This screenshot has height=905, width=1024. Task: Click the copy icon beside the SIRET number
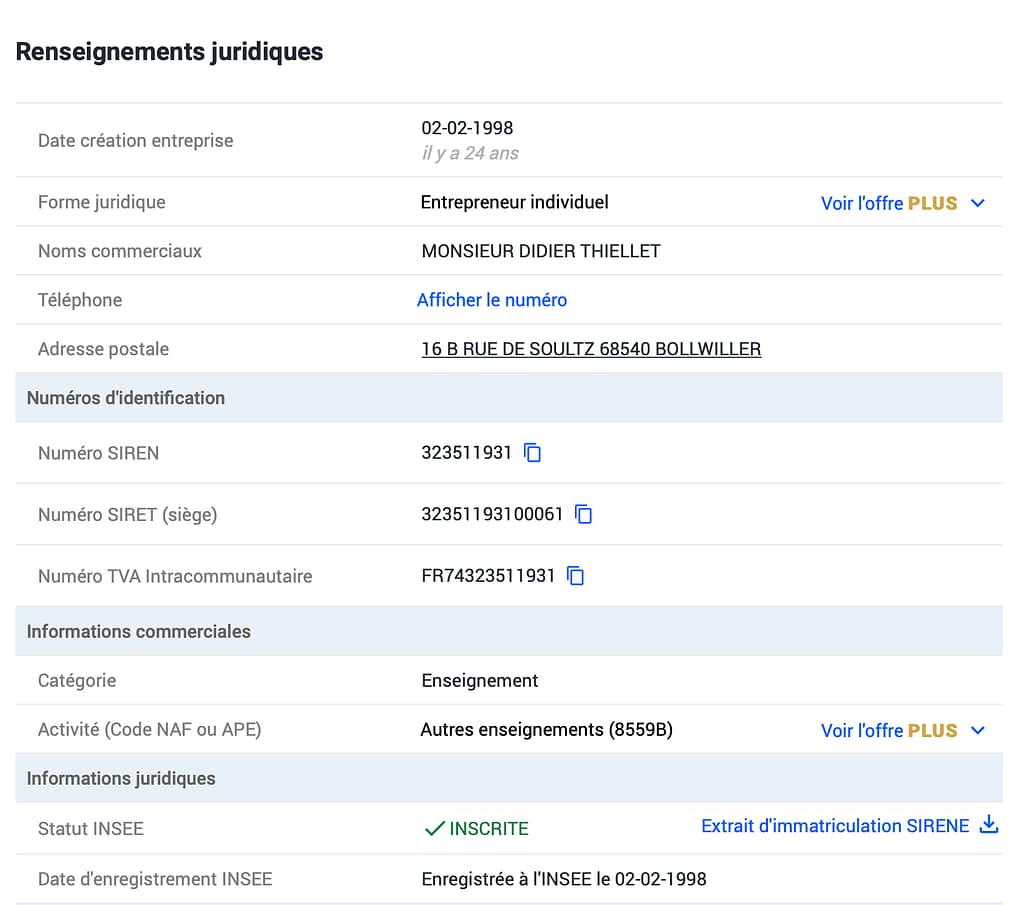[584, 515]
